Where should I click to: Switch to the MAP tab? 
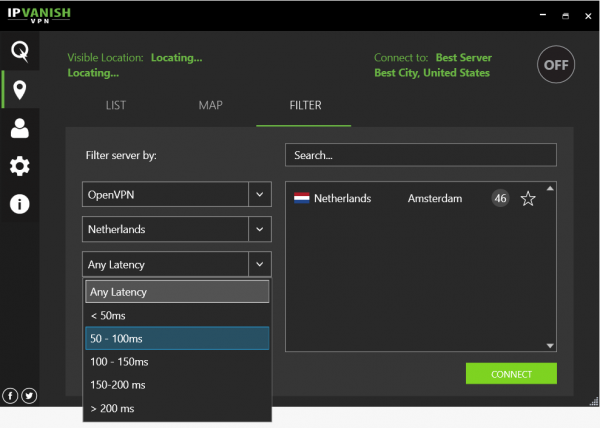pyautogui.click(x=210, y=105)
